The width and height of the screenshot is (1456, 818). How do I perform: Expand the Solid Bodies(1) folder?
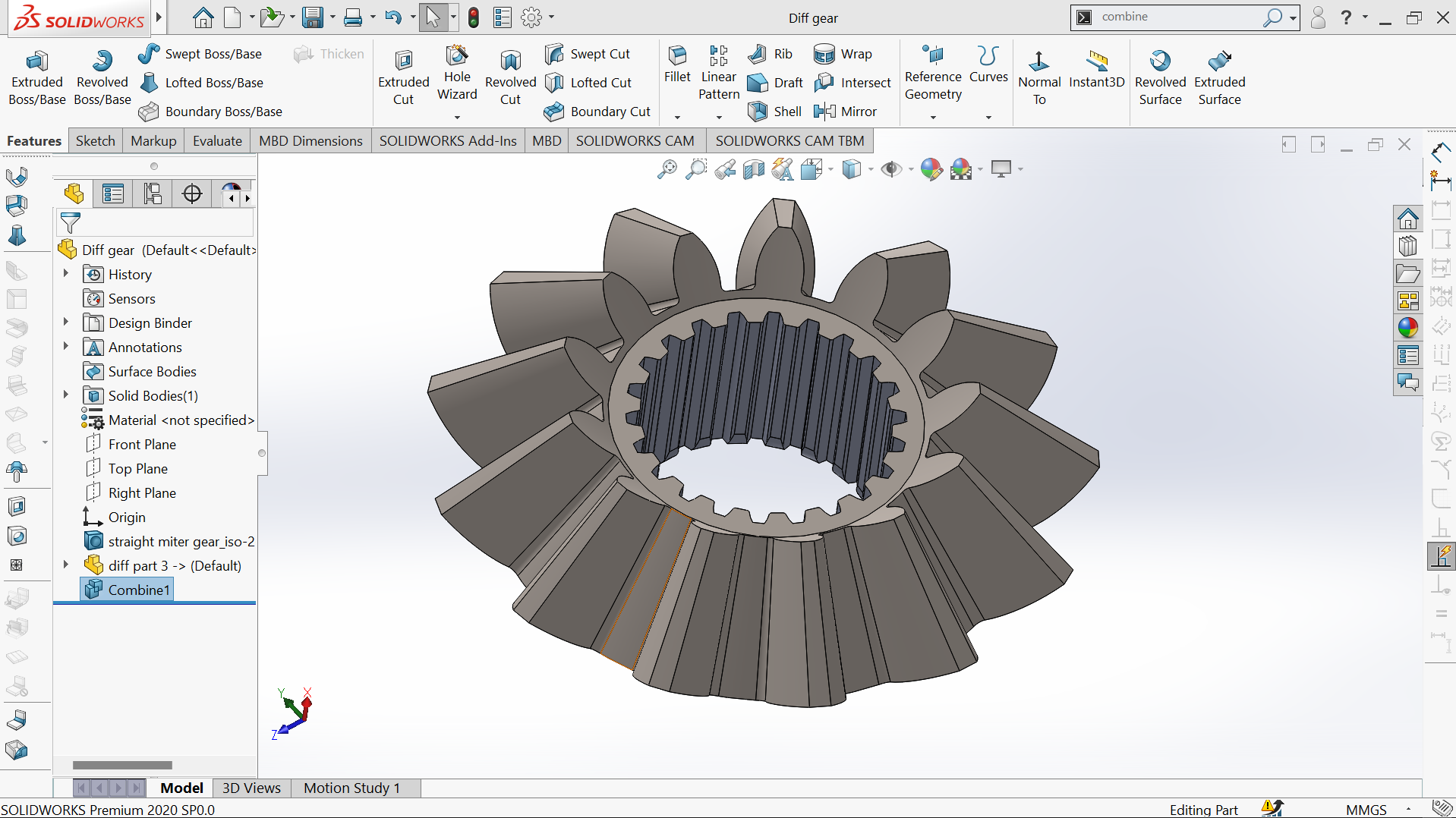click(66, 395)
